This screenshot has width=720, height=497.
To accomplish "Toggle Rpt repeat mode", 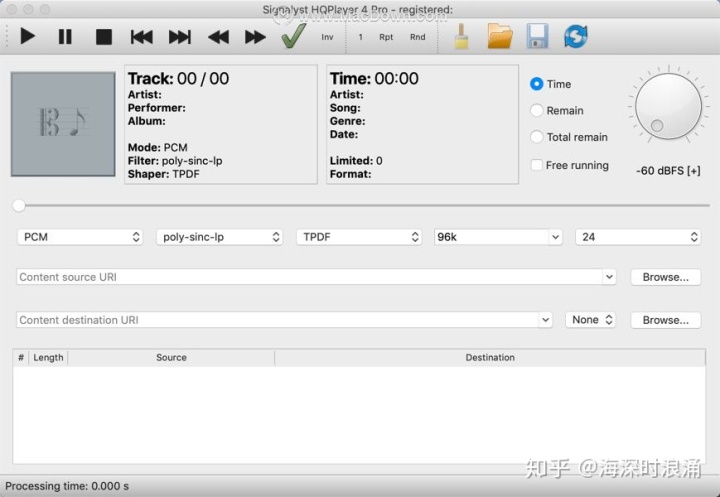I will [386, 37].
